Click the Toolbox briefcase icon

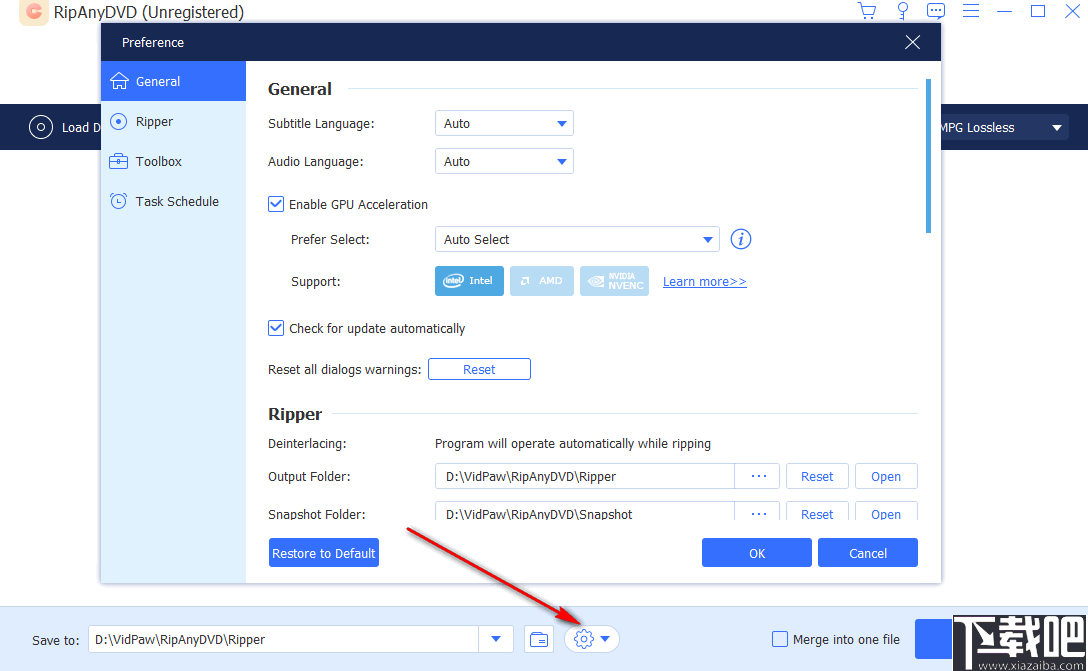(x=119, y=161)
